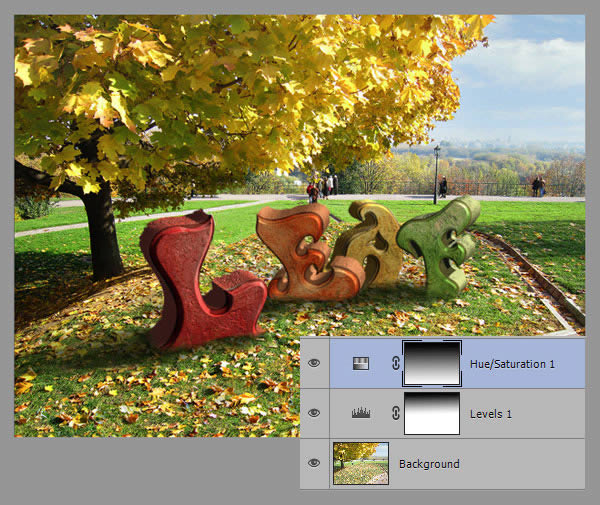Hide the Background layer eye icon
This screenshot has height=505, width=600.
pyautogui.click(x=314, y=464)
